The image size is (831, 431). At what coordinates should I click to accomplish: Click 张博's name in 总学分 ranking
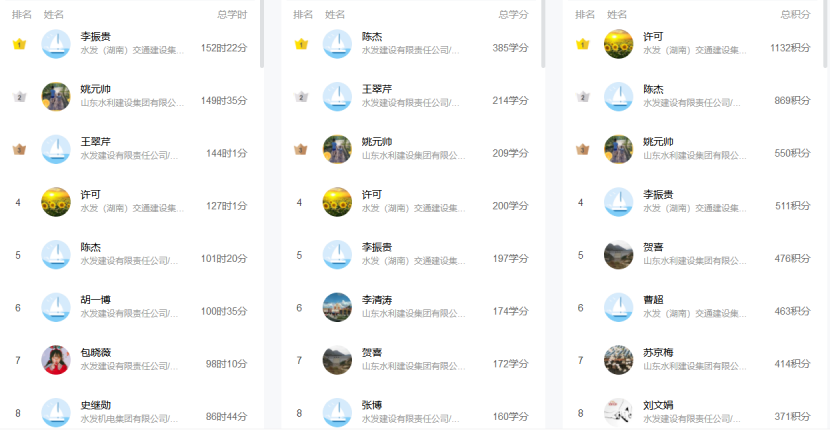(372, 405)
